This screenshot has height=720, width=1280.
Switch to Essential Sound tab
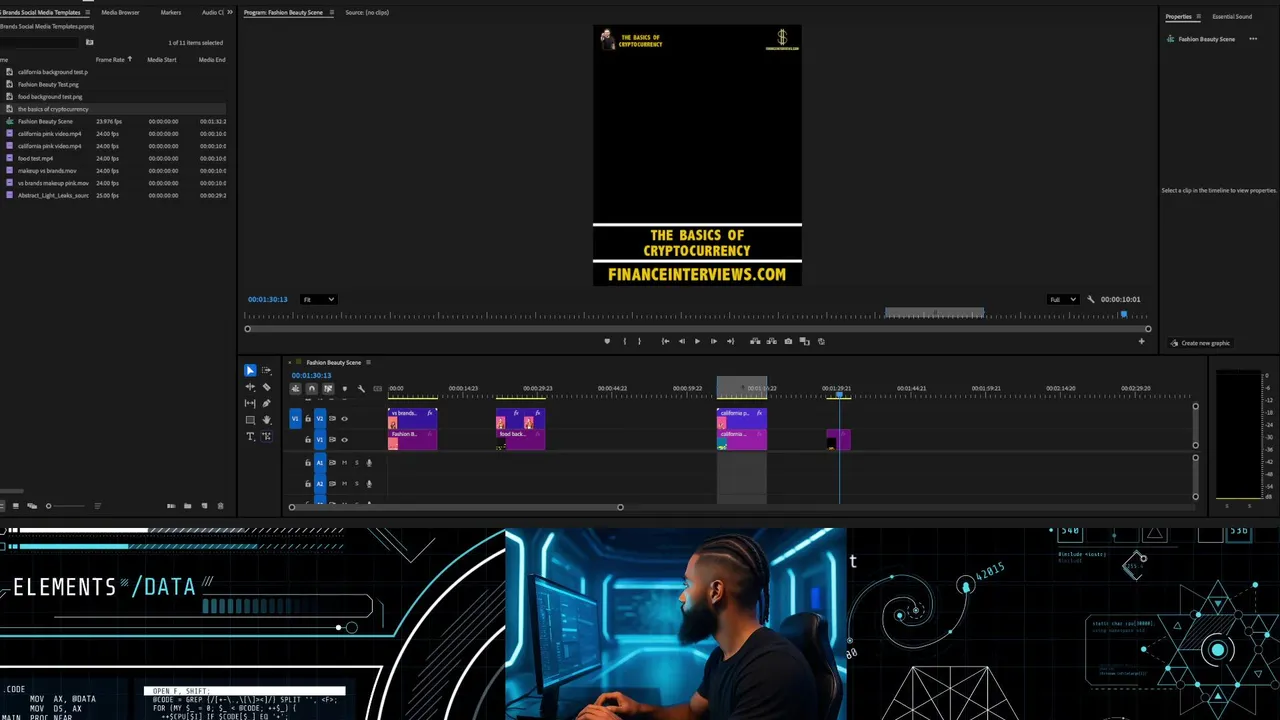coord(1232,16)
